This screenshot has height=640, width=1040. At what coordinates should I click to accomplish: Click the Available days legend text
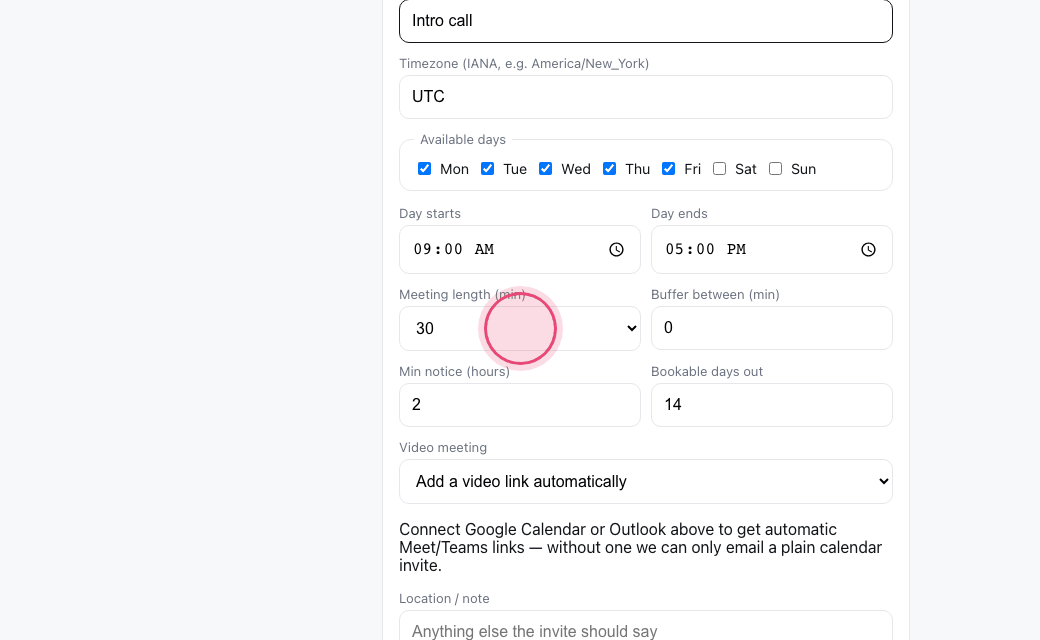tap(462, 139)
